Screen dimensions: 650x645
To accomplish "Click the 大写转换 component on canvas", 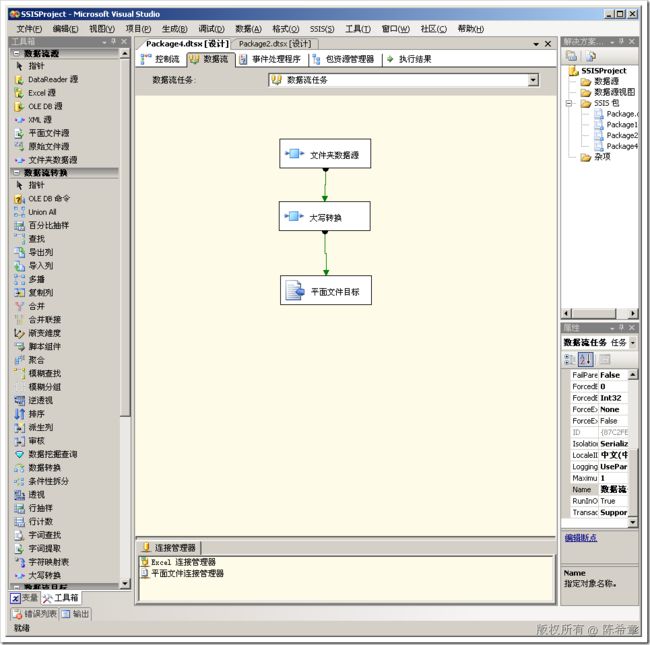I will (x=325, y=216).
